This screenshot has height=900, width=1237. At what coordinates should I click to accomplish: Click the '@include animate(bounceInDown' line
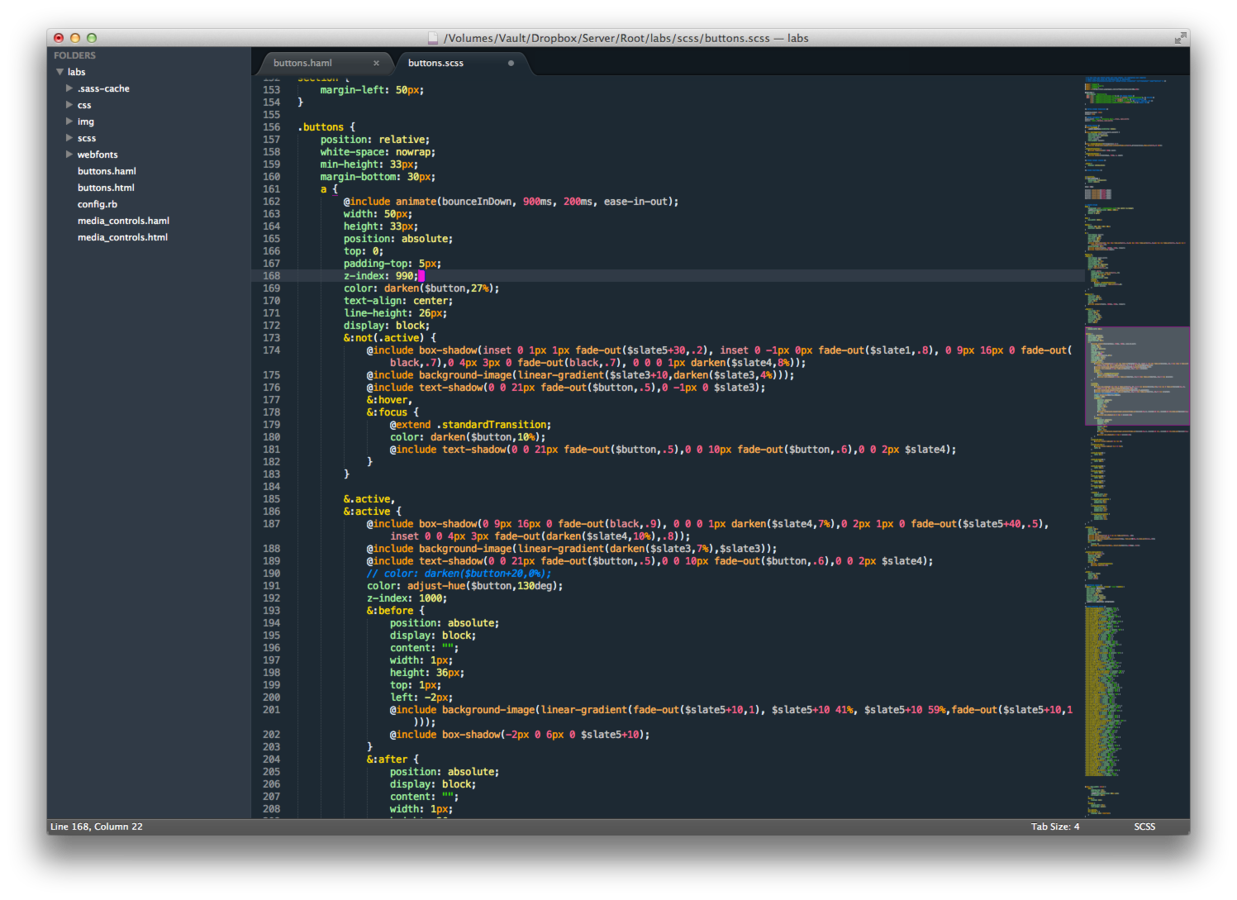point(511,202)
